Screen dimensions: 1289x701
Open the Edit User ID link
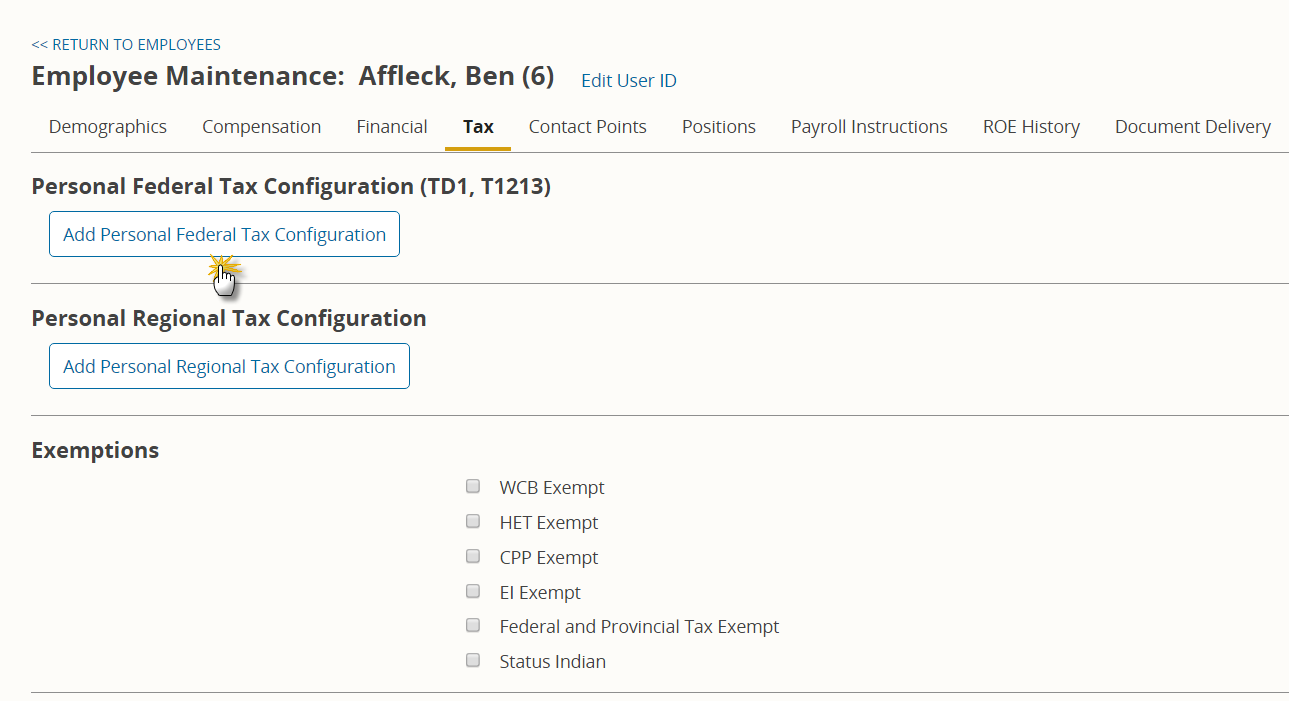[629, 81]
